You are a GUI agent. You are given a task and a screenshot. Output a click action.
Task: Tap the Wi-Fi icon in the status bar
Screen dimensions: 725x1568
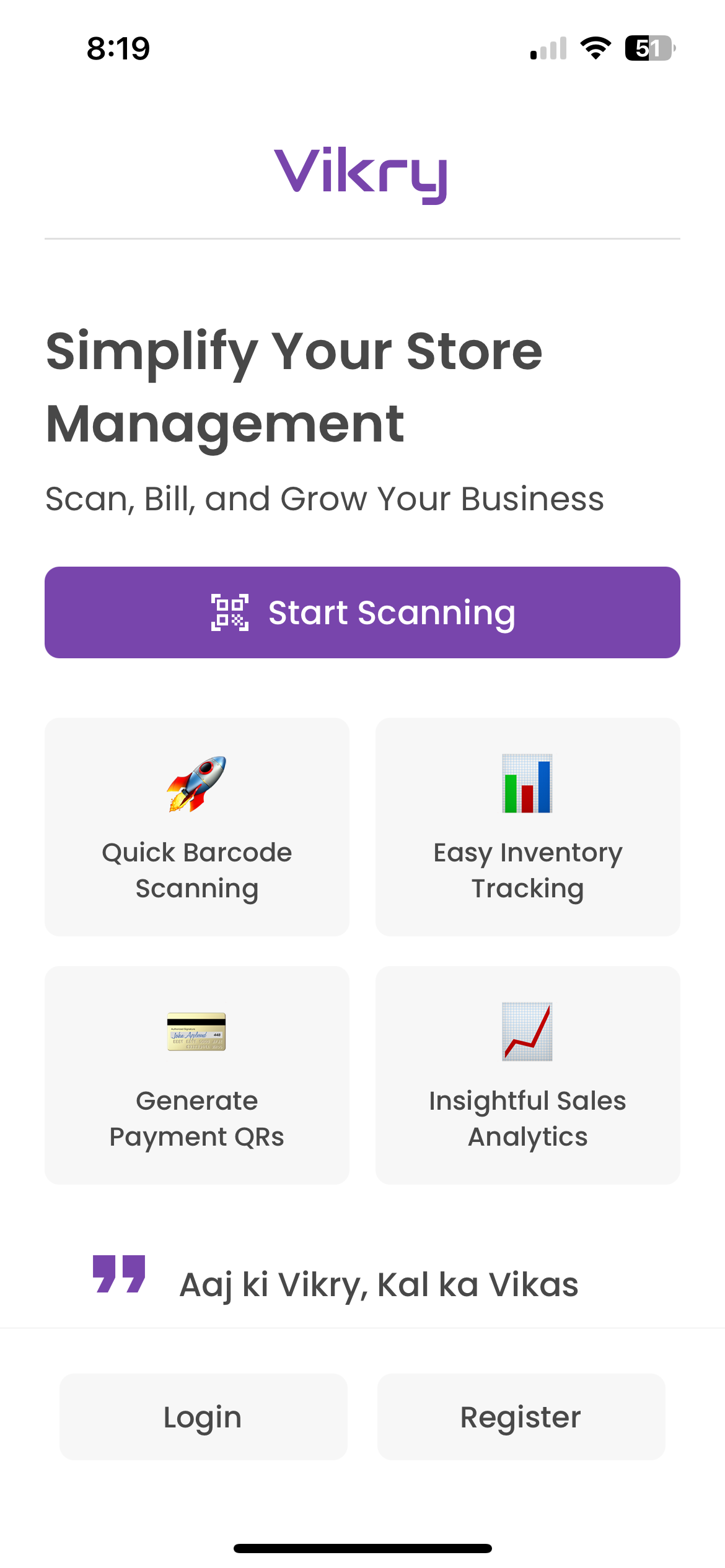pos(595,49)
